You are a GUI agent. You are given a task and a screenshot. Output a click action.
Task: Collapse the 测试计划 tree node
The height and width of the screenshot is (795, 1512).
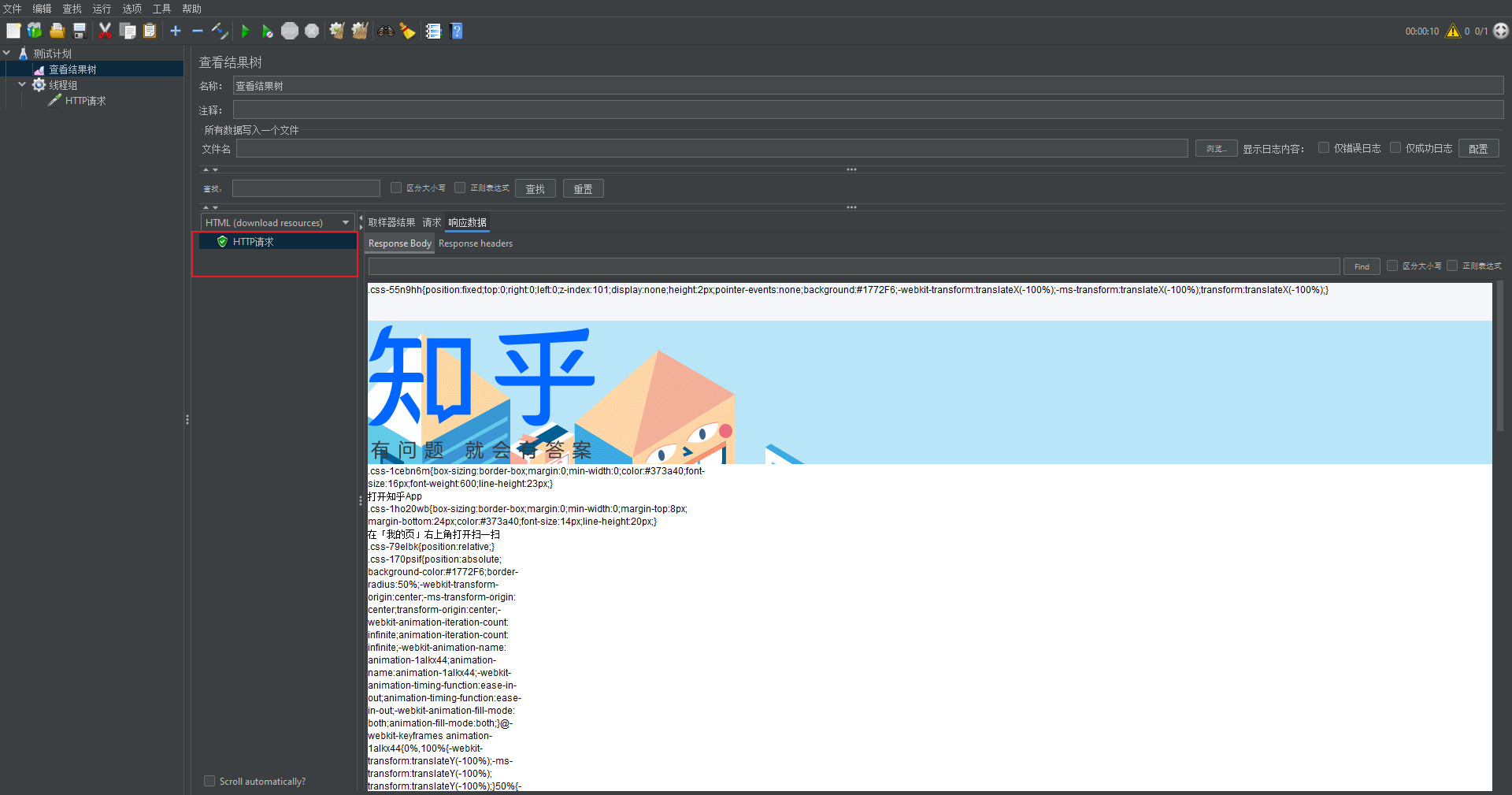(7, 53)
